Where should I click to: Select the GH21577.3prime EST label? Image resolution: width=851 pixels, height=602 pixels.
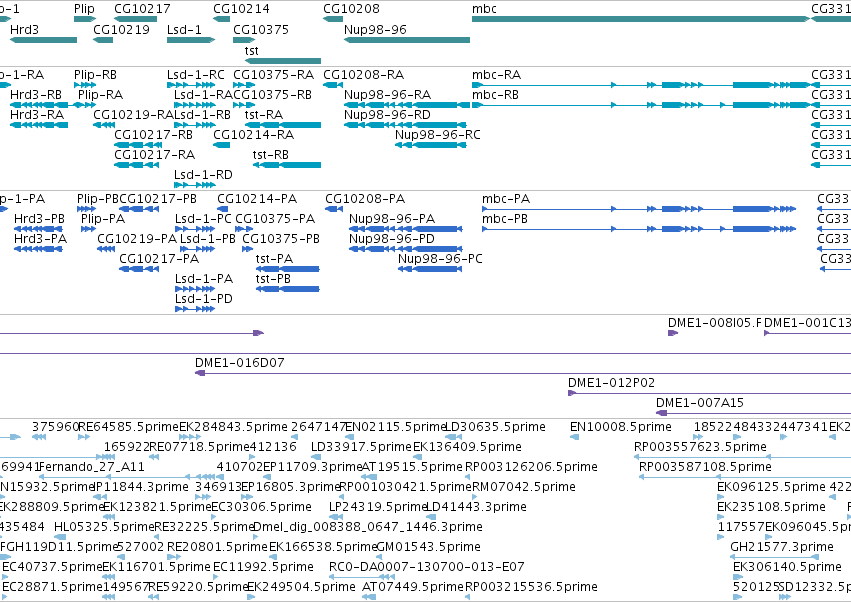pos(782,547)
